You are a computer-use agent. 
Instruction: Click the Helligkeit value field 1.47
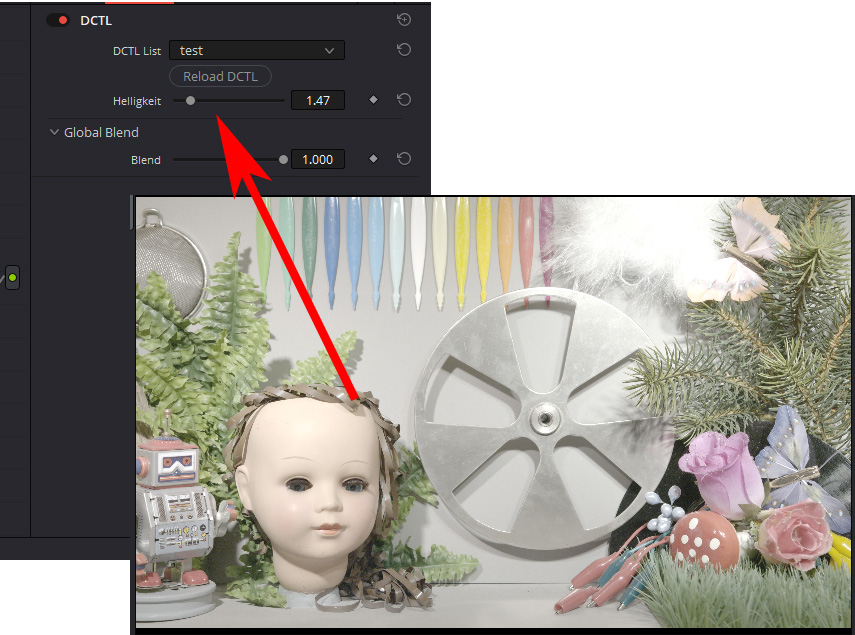pos(318,100)
